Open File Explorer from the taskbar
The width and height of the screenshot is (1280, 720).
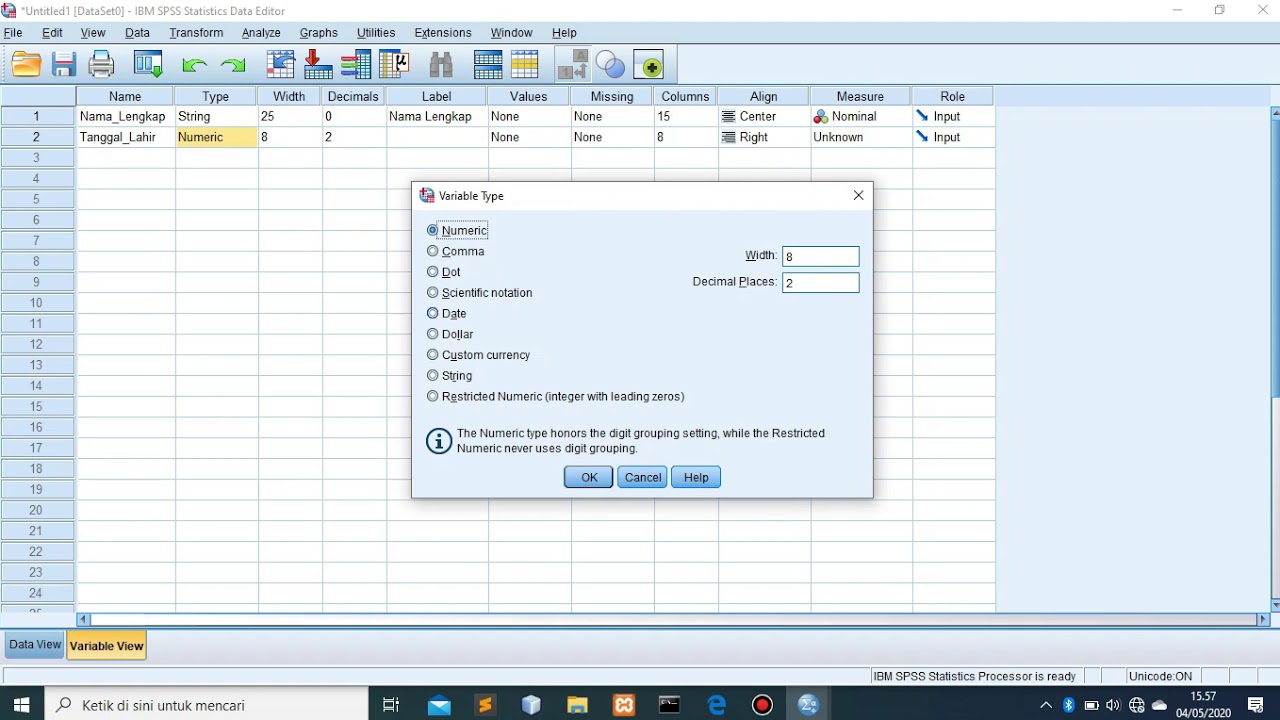[577, 705]
